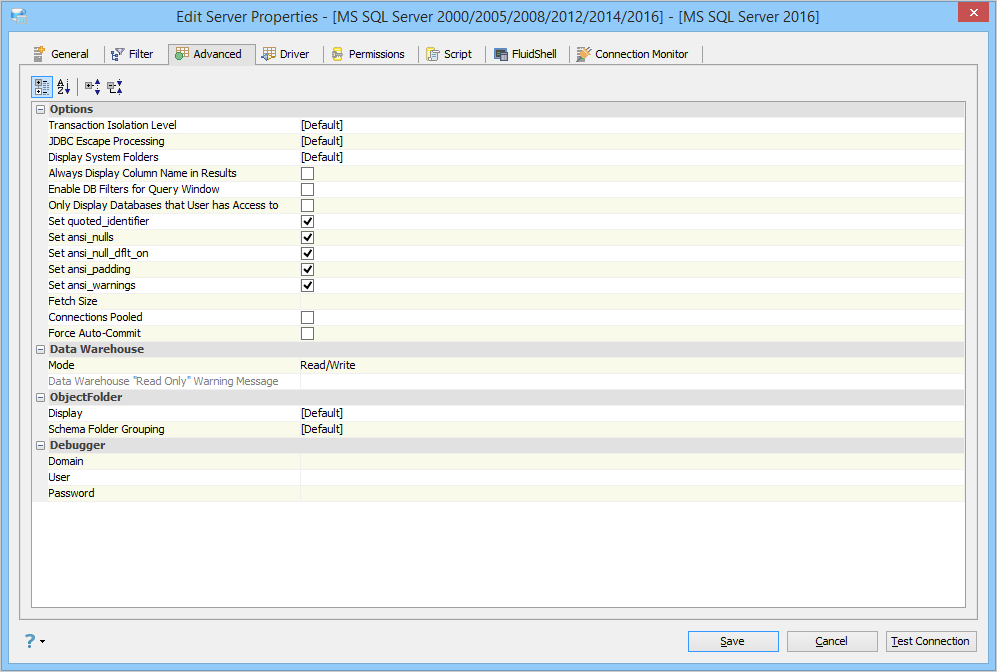Click the Collapse all categories icon

(x=115, y=87)
